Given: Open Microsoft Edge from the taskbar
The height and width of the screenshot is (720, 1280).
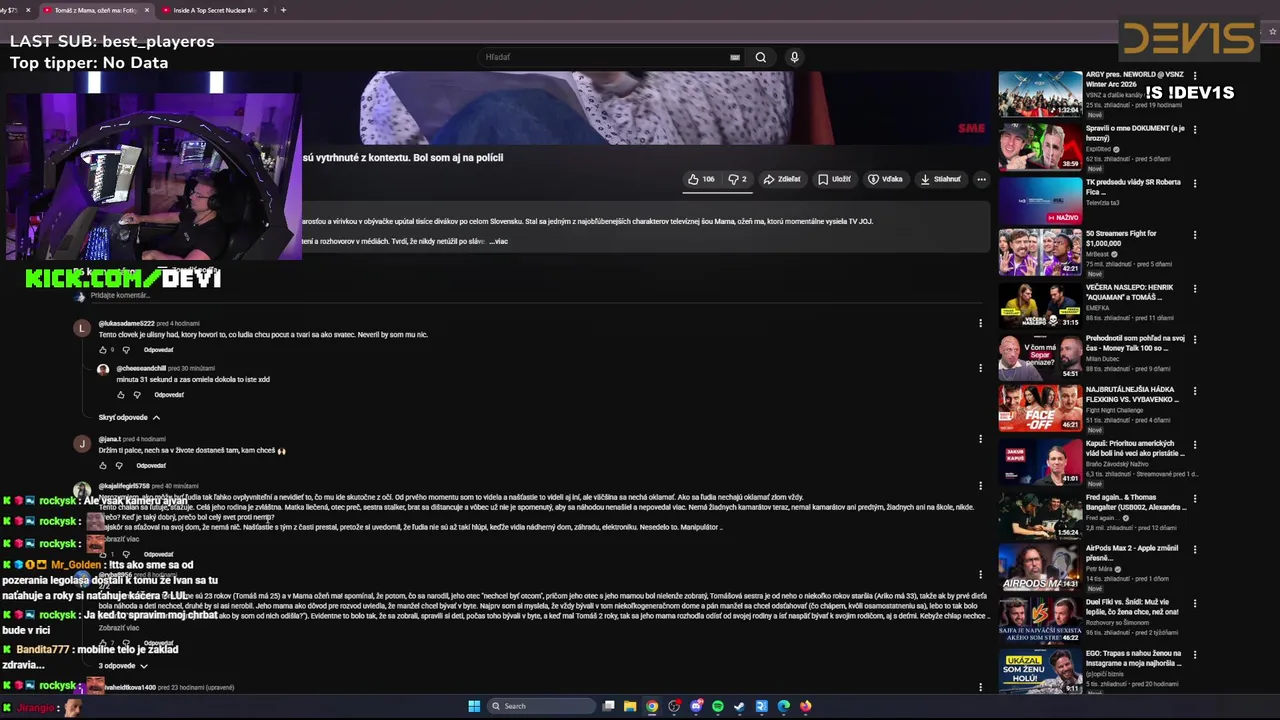Looking at the screenshot, I should click(x=784, y=706).
